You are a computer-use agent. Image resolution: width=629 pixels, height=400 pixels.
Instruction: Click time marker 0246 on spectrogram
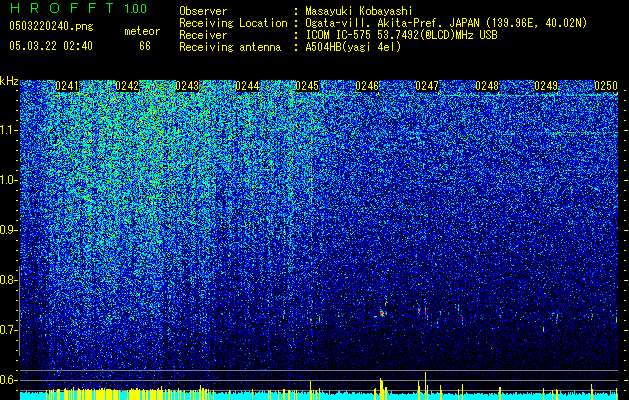367,86
